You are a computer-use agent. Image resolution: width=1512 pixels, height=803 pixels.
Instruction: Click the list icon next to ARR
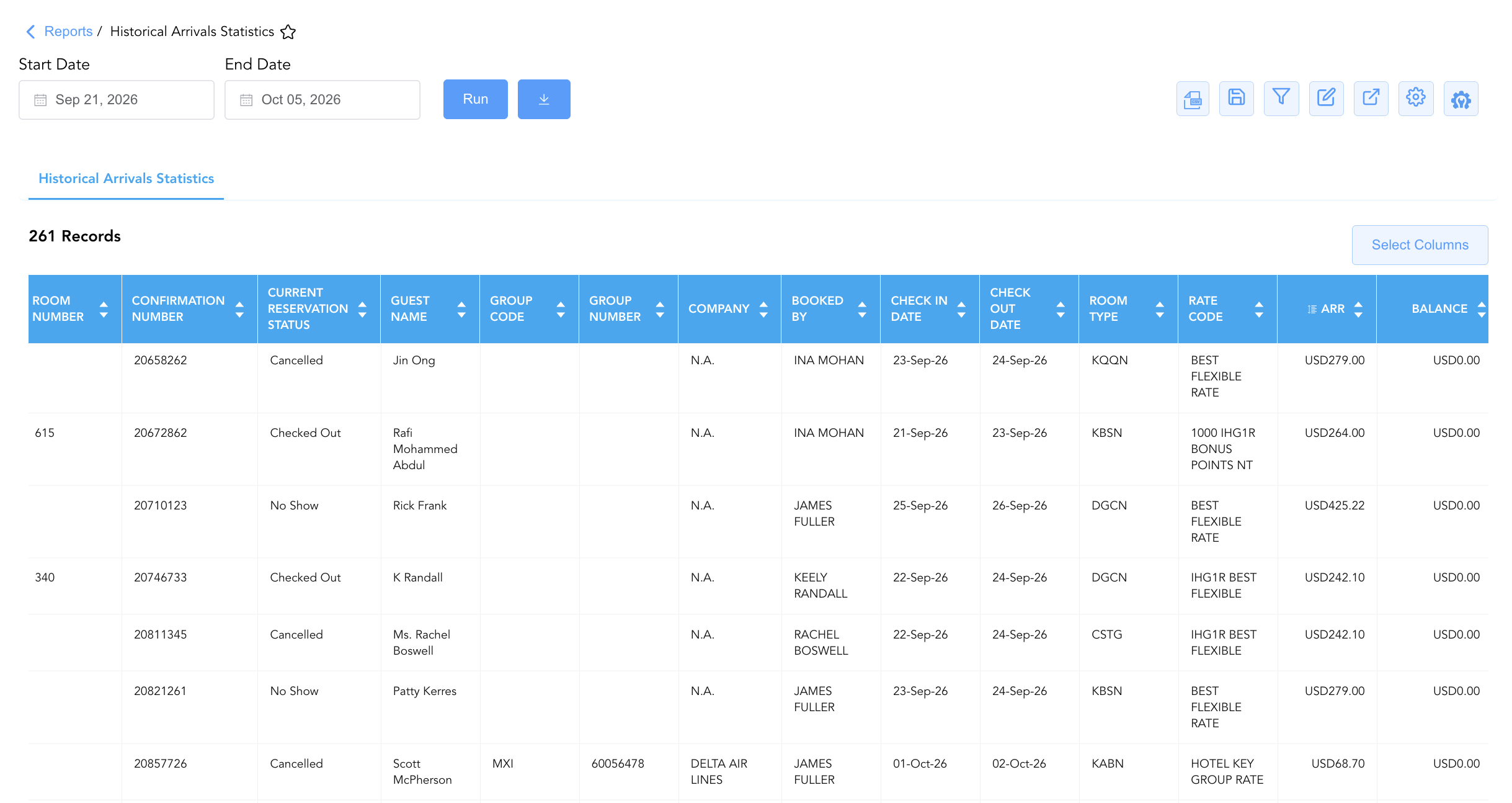(x=1312, y=309)
